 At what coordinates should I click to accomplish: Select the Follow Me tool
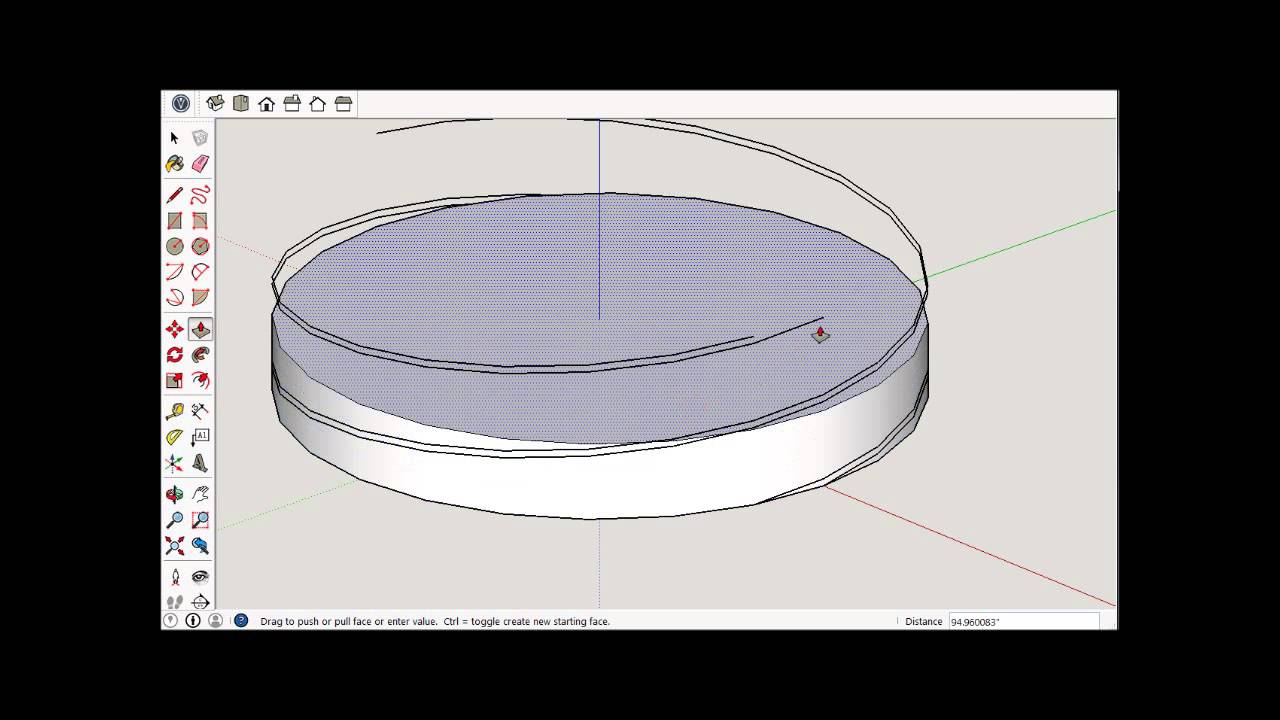coord(200,355)
